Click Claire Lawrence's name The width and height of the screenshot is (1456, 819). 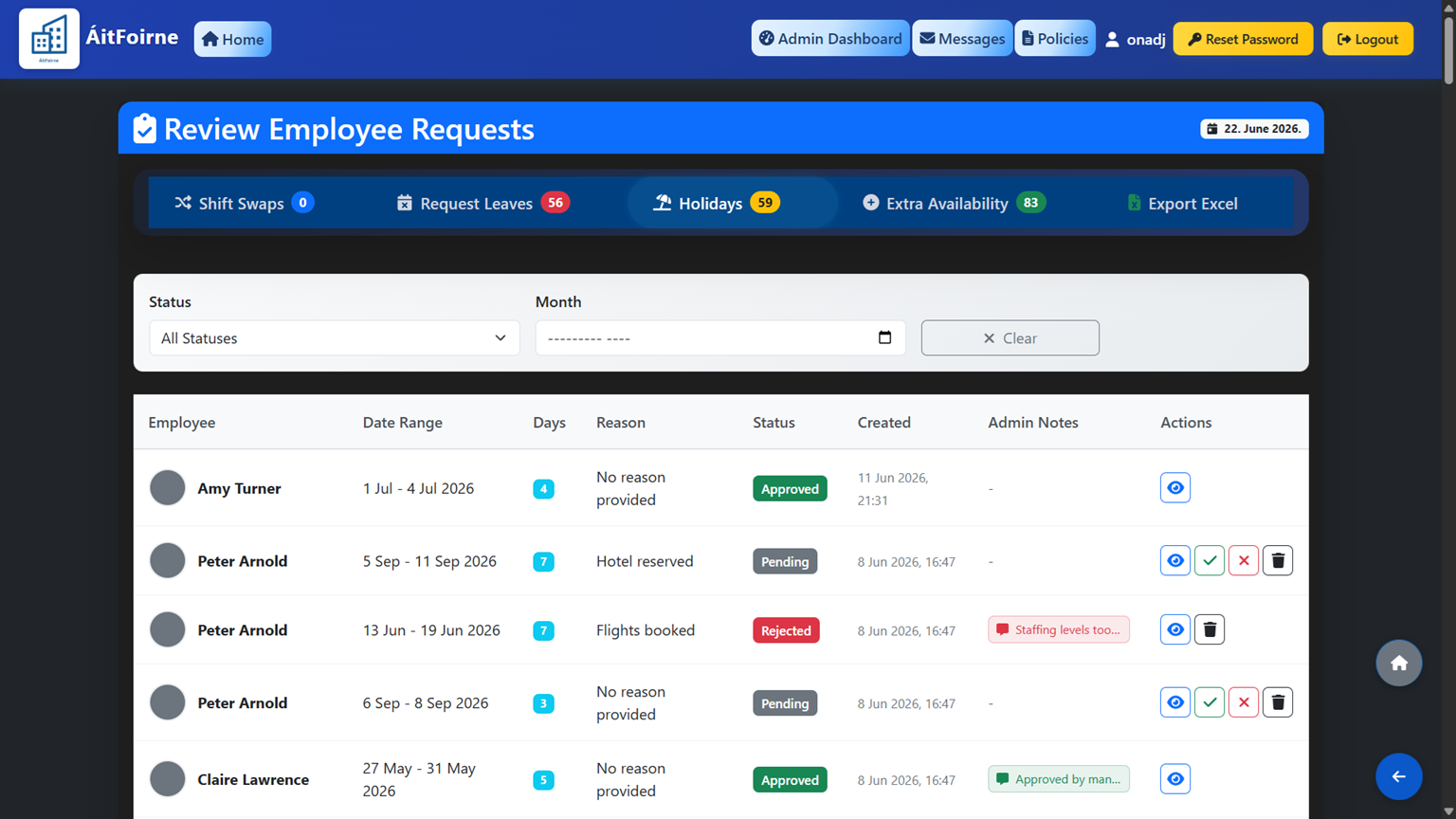coord(253,779)
